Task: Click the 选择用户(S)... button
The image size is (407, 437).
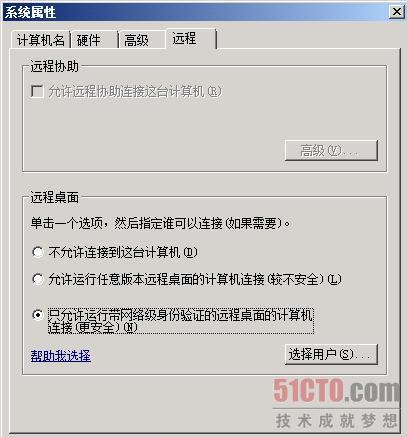Action: click(x=331, y=354)
